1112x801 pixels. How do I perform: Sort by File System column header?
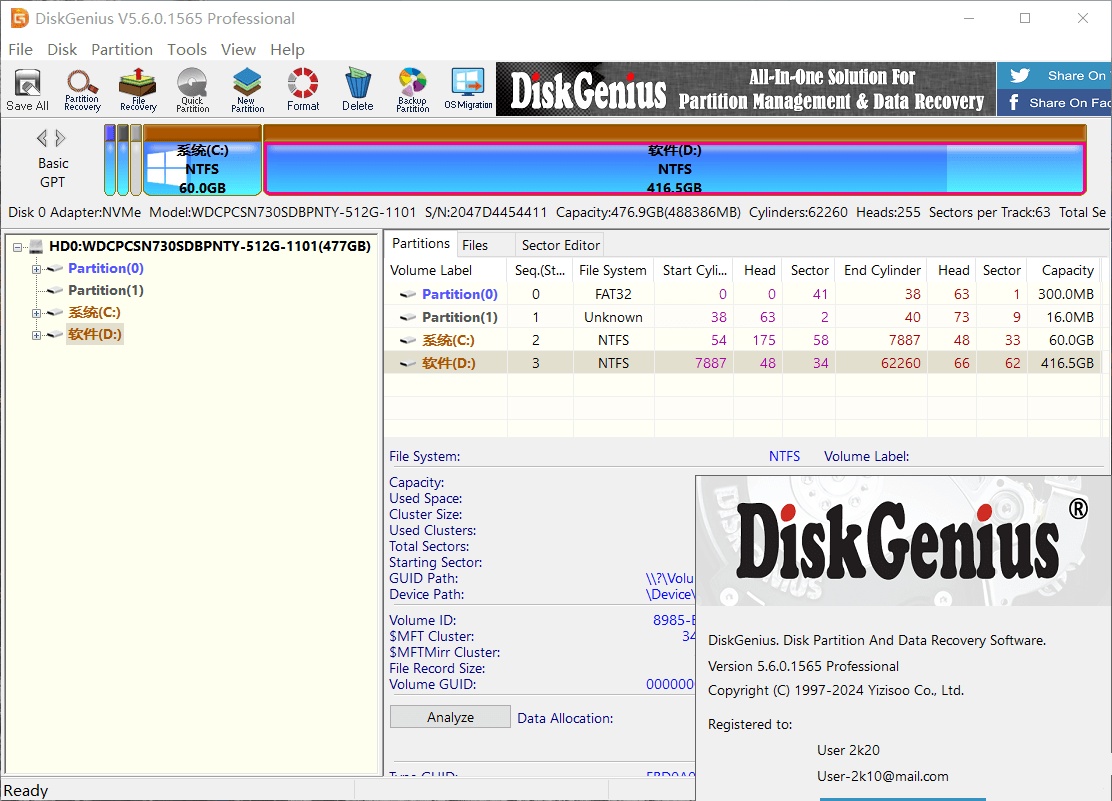(613, 270)
